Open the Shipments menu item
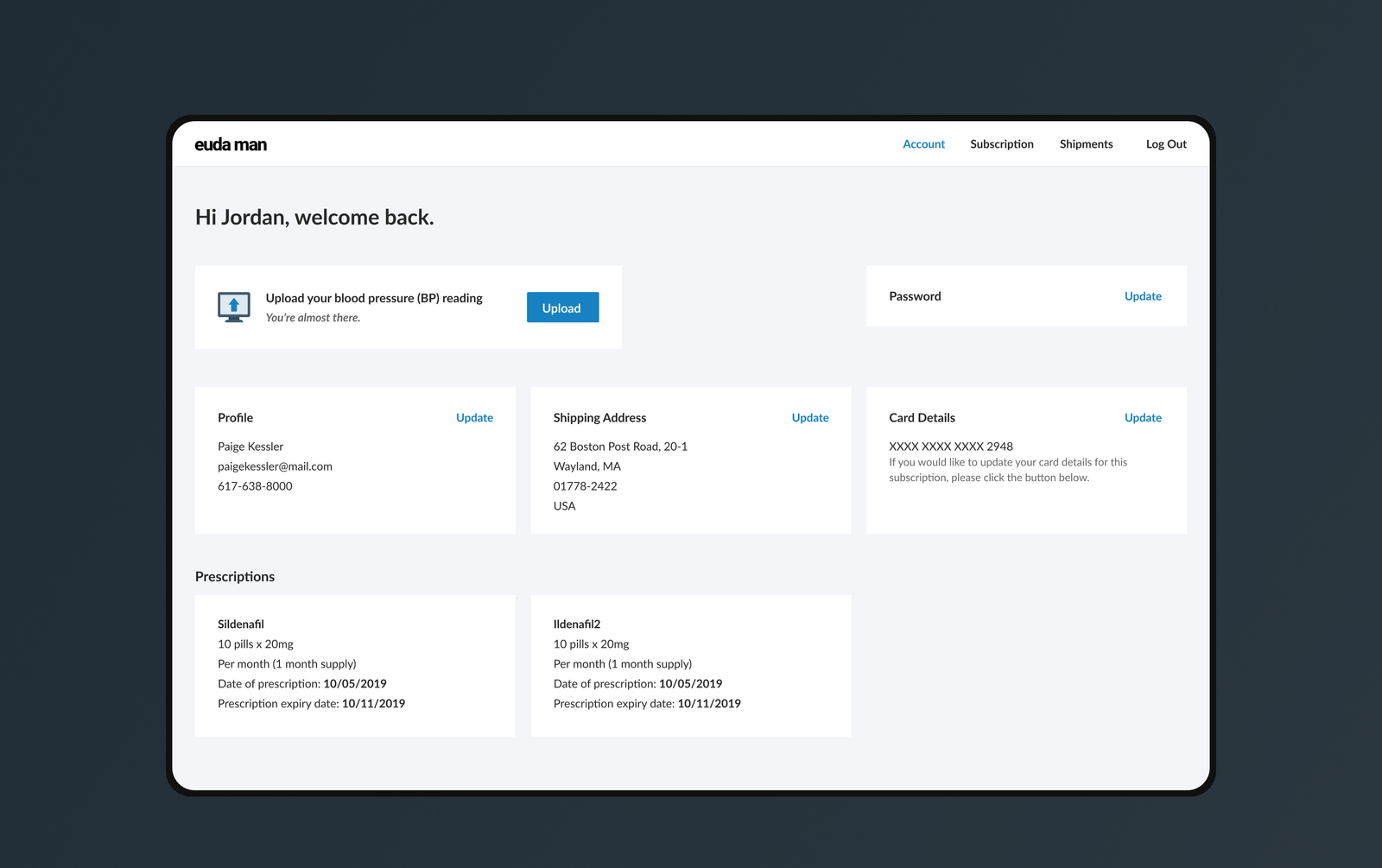Screen dimensions: 1382x868 pos(1086,144)
